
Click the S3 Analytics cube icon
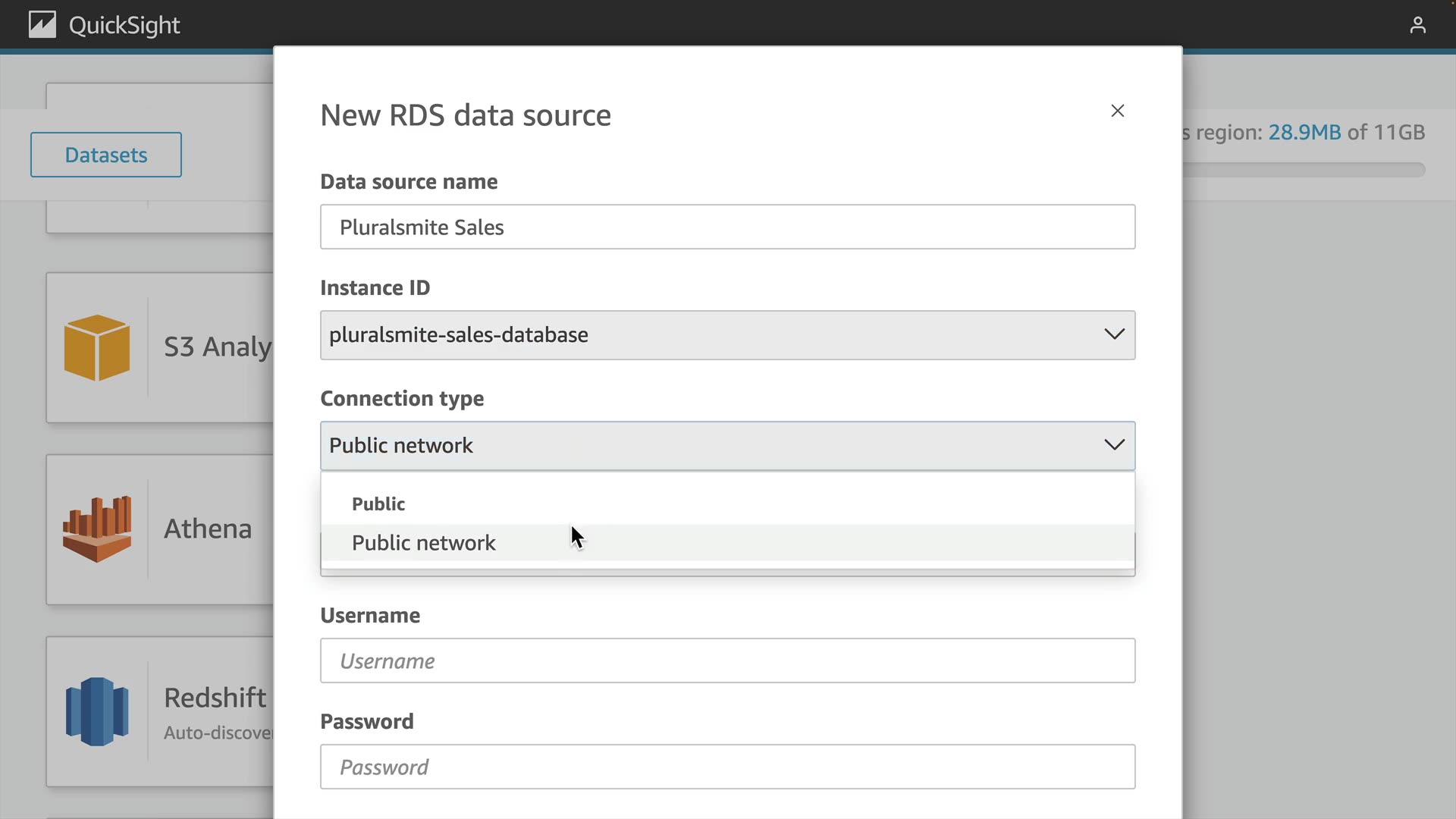point(97,347)
